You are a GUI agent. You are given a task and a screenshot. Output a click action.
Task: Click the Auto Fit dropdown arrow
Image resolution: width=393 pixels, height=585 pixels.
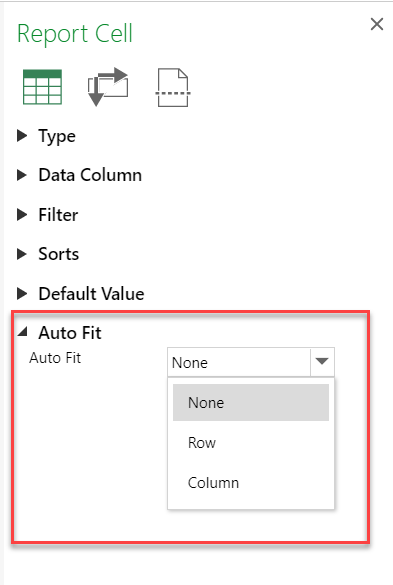point(322,362)
